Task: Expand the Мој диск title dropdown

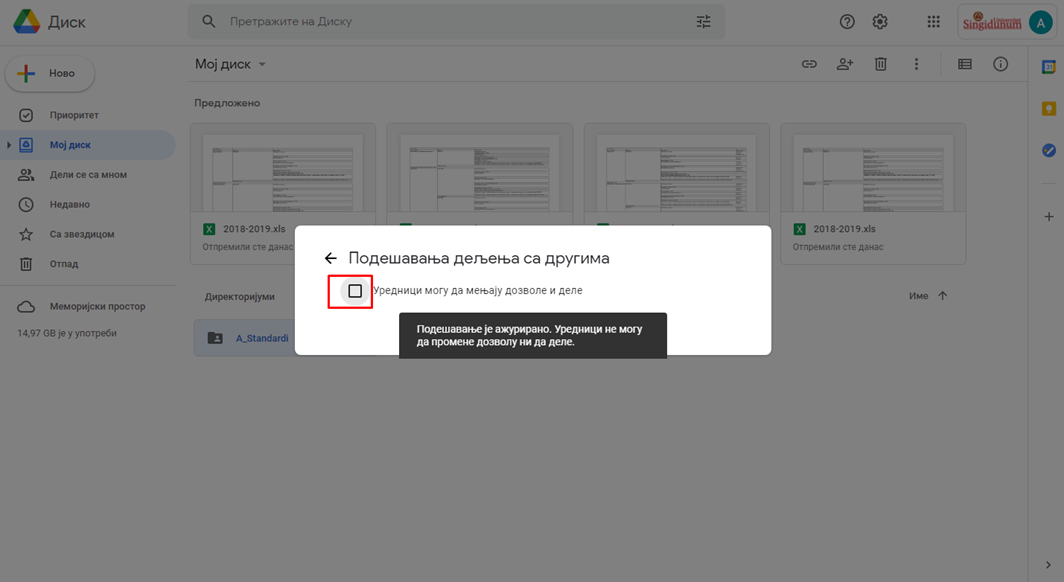Action: [262, 64]
